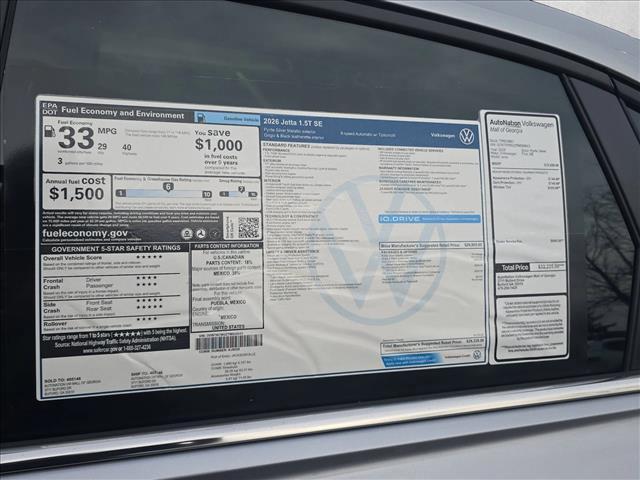
Task: Click the Total Price box on the dealer addendum
Action: [x=531, y=267]
